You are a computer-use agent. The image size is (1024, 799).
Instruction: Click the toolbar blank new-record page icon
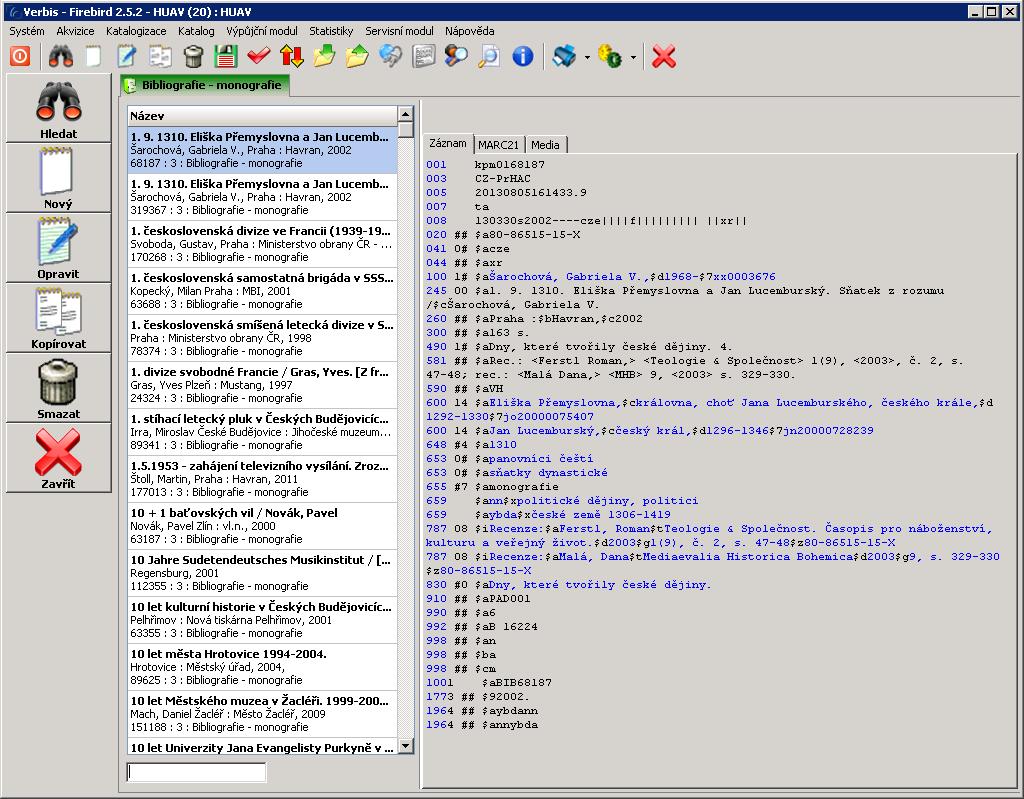tap(93, 56)
